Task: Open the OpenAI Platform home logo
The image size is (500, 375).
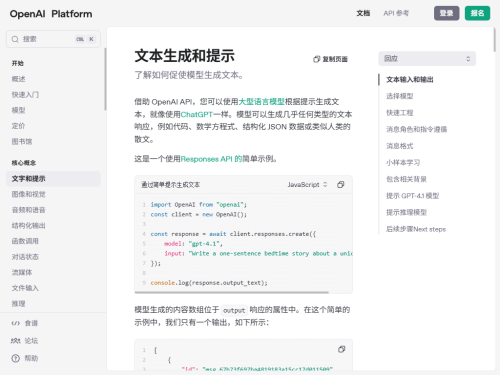Action: pyautogui.click(x=51, y=14)
